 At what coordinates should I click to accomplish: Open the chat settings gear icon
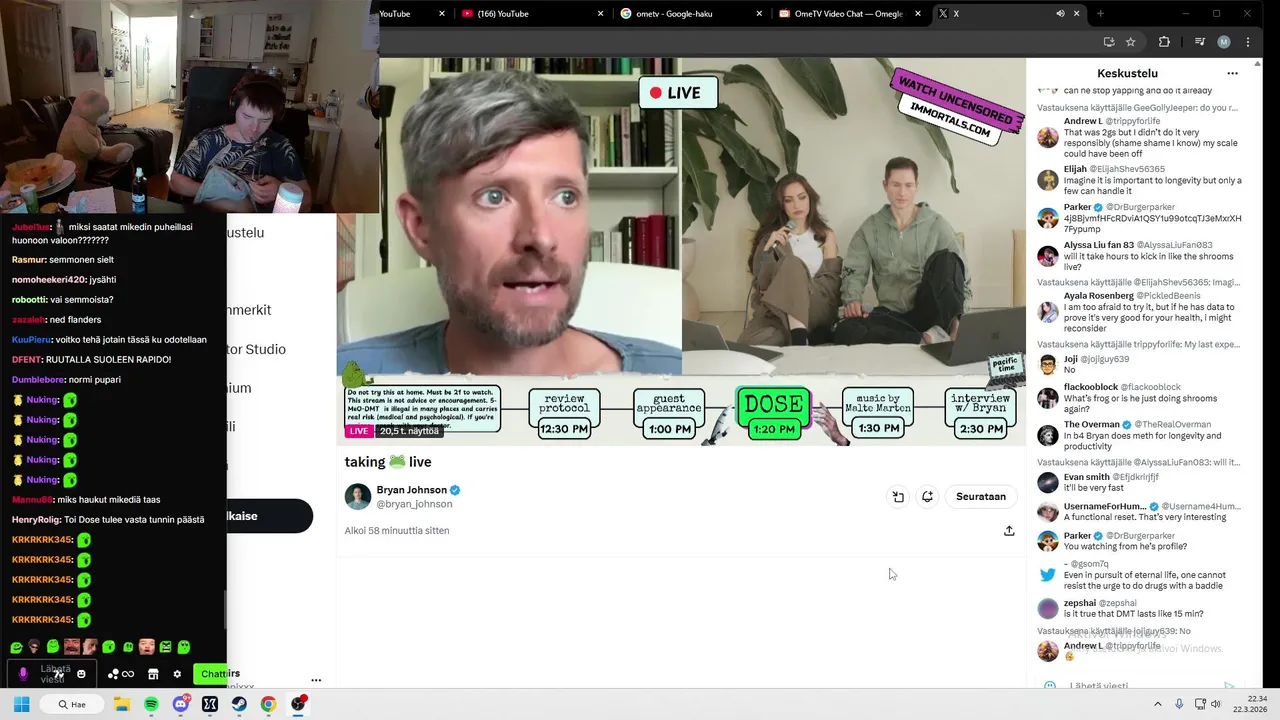point(177,674)
